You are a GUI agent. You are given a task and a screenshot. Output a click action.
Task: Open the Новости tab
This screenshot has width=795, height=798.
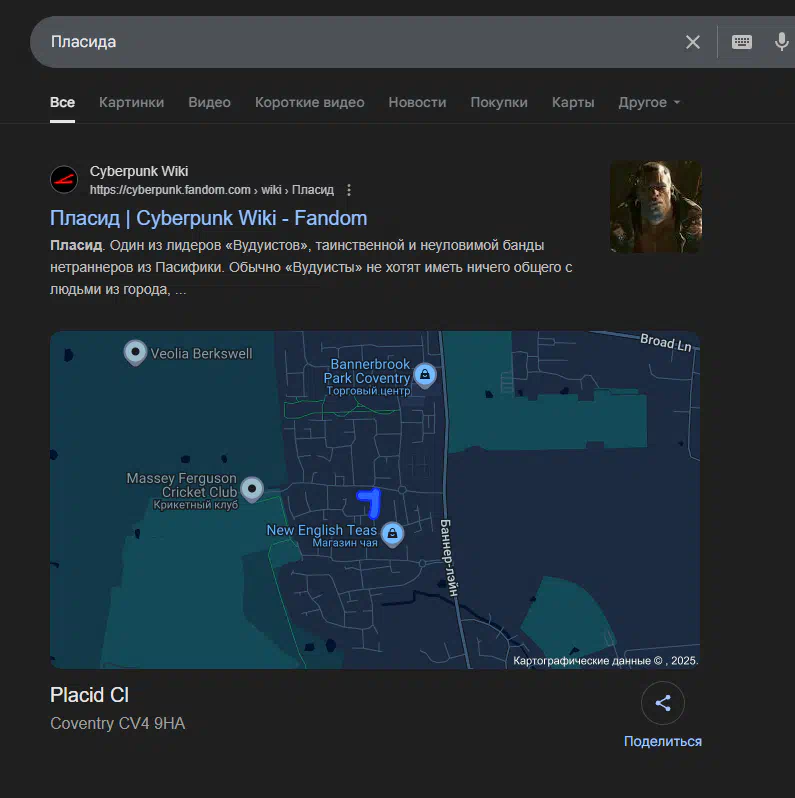pos(417,102)
